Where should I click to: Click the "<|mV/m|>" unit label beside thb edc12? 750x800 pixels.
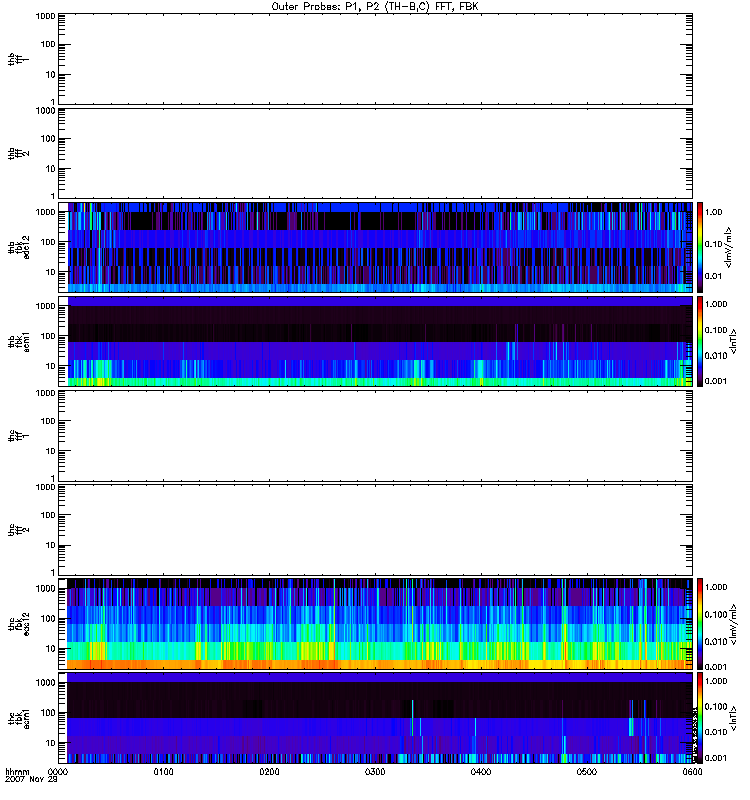729,247
